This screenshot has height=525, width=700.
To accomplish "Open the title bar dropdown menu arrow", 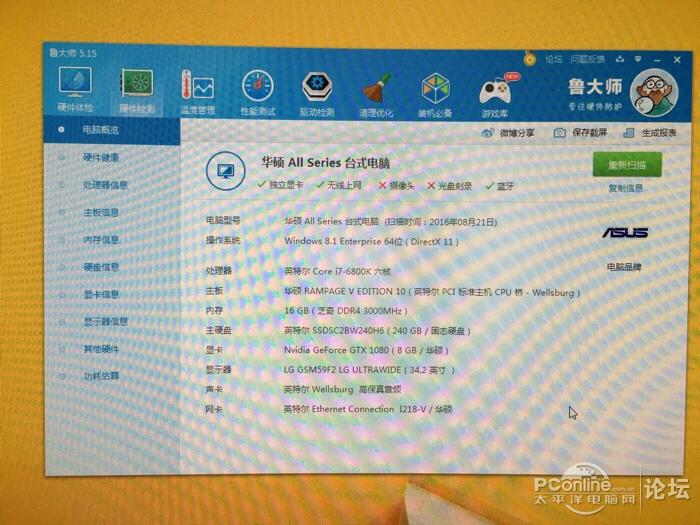I will coord(638,59).
